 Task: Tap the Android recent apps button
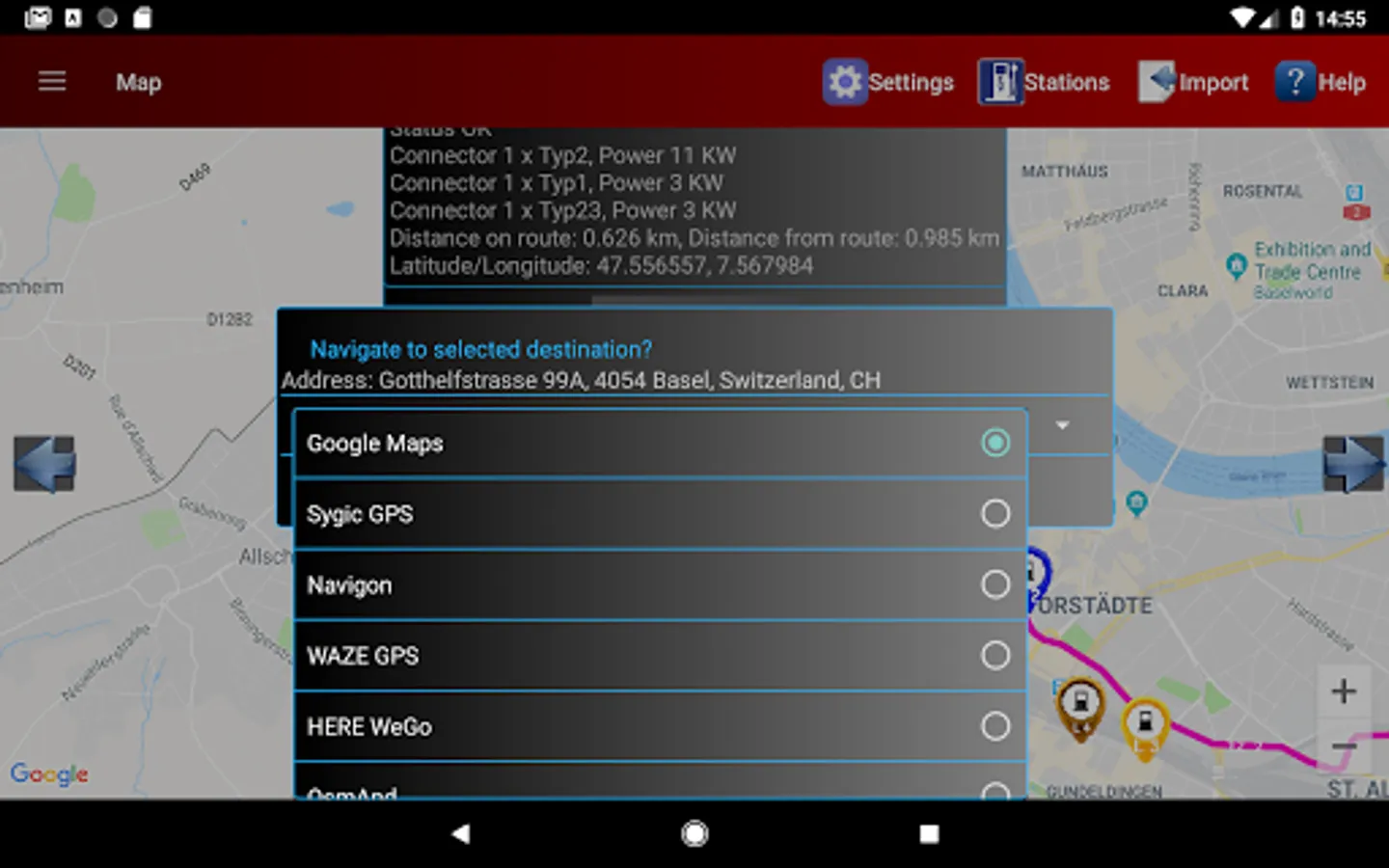coord(929,833)
